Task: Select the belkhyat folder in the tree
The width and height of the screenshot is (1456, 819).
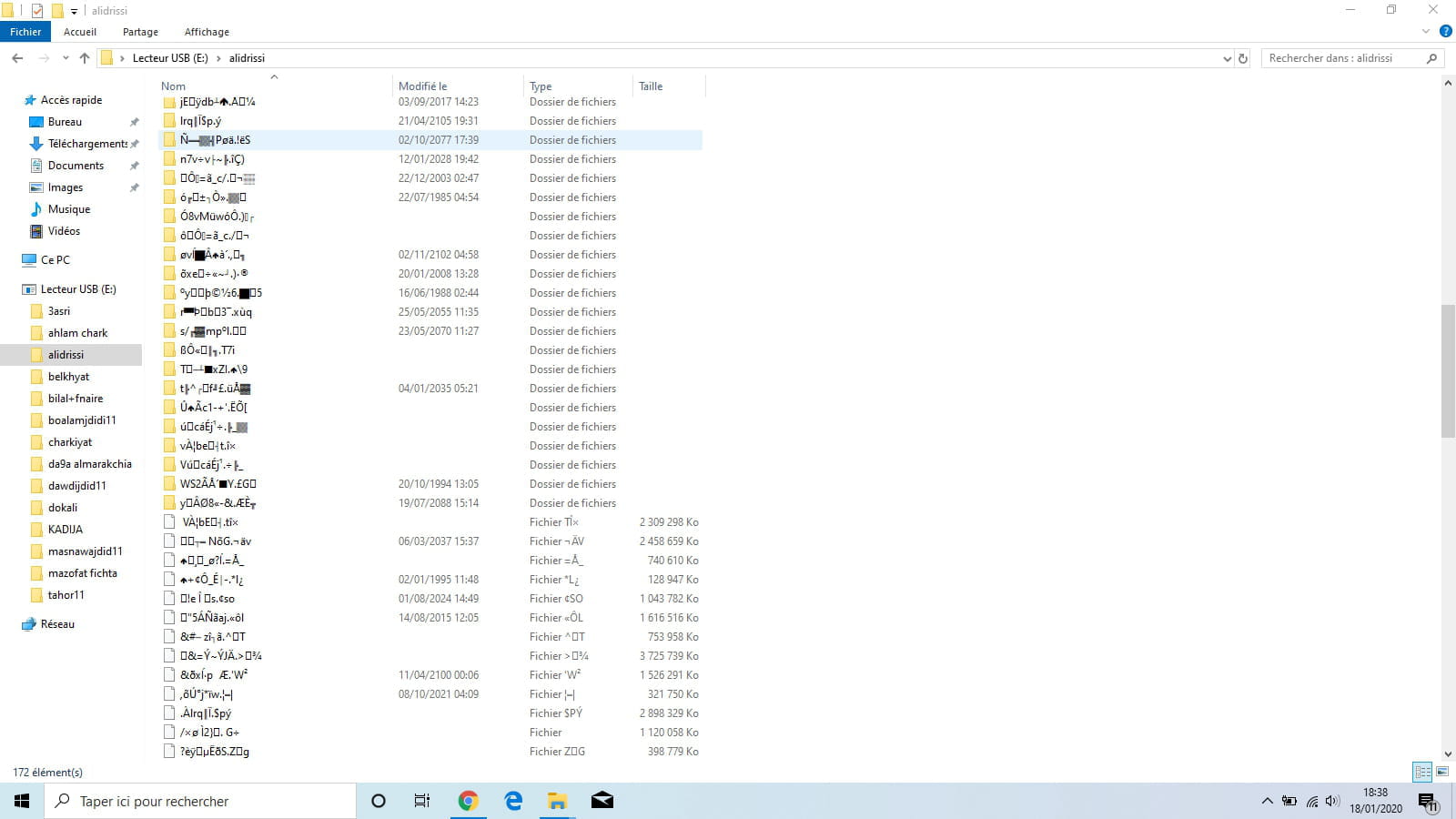Action: tap(69, 377)
